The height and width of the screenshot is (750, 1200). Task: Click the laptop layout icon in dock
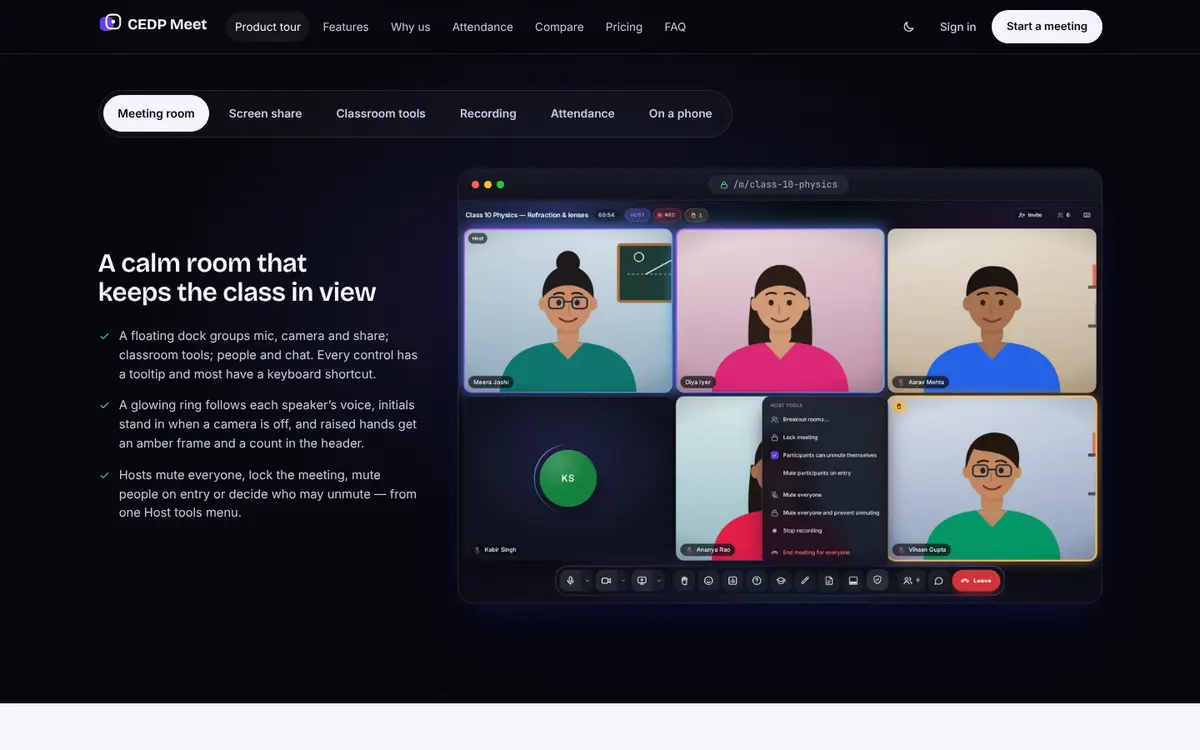[x=853, y=580]
